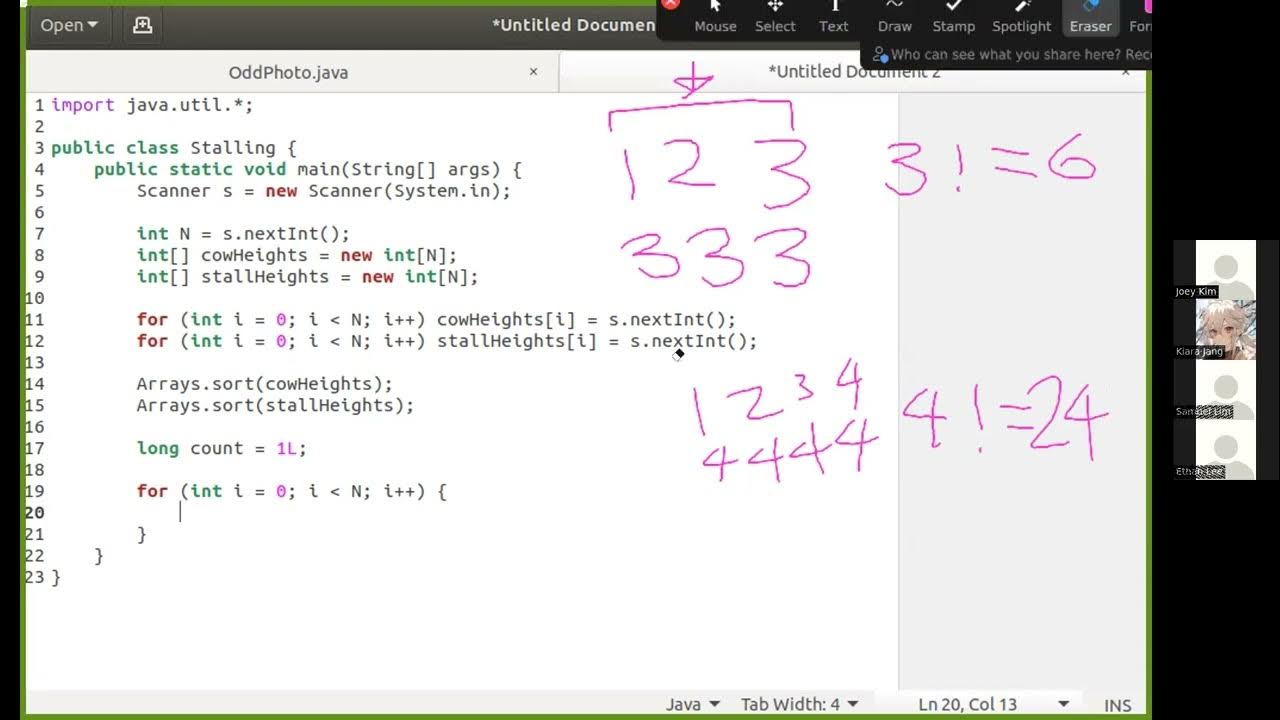
Task: Click the Scanner s declaration line
Action: [x=324, y=191]
